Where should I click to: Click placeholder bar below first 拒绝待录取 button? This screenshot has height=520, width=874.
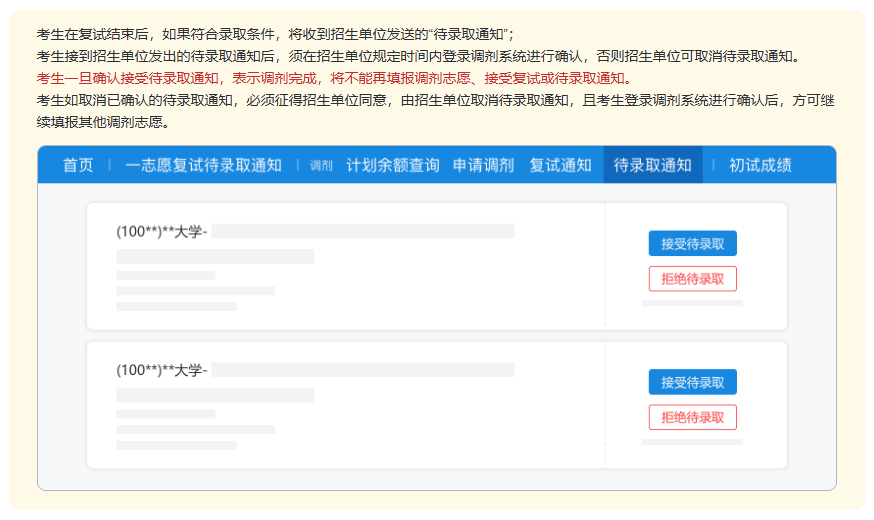[692, 302]
